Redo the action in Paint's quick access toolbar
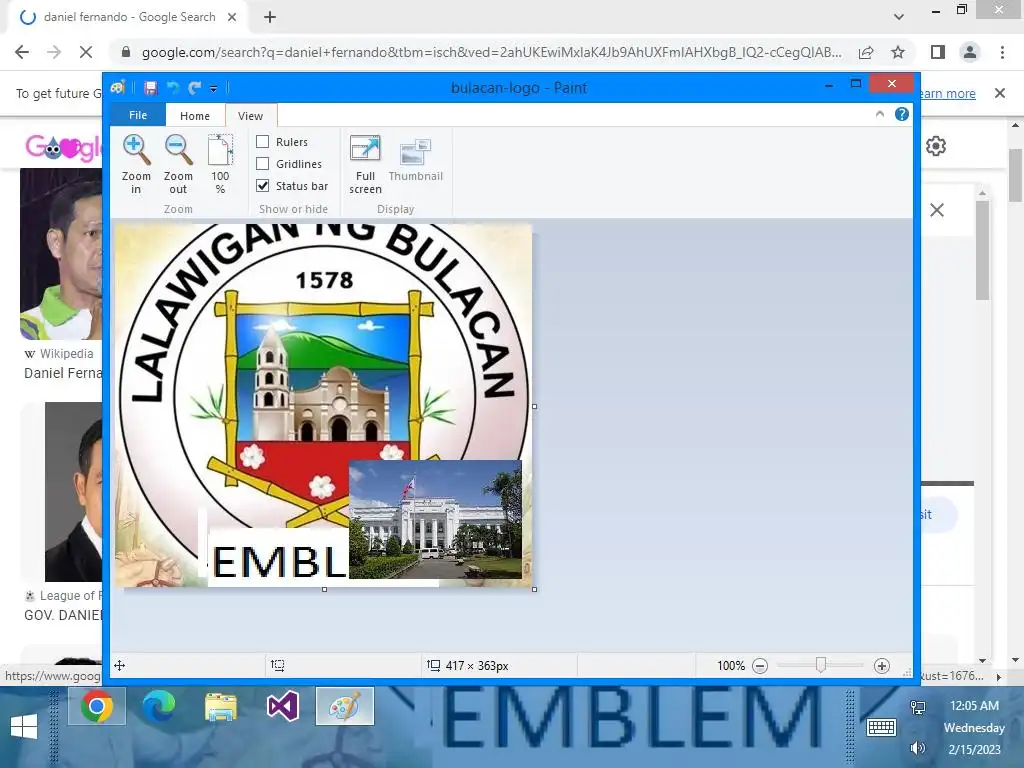The height and width of the screenshot is (768, 1024). tap(195, 88)
